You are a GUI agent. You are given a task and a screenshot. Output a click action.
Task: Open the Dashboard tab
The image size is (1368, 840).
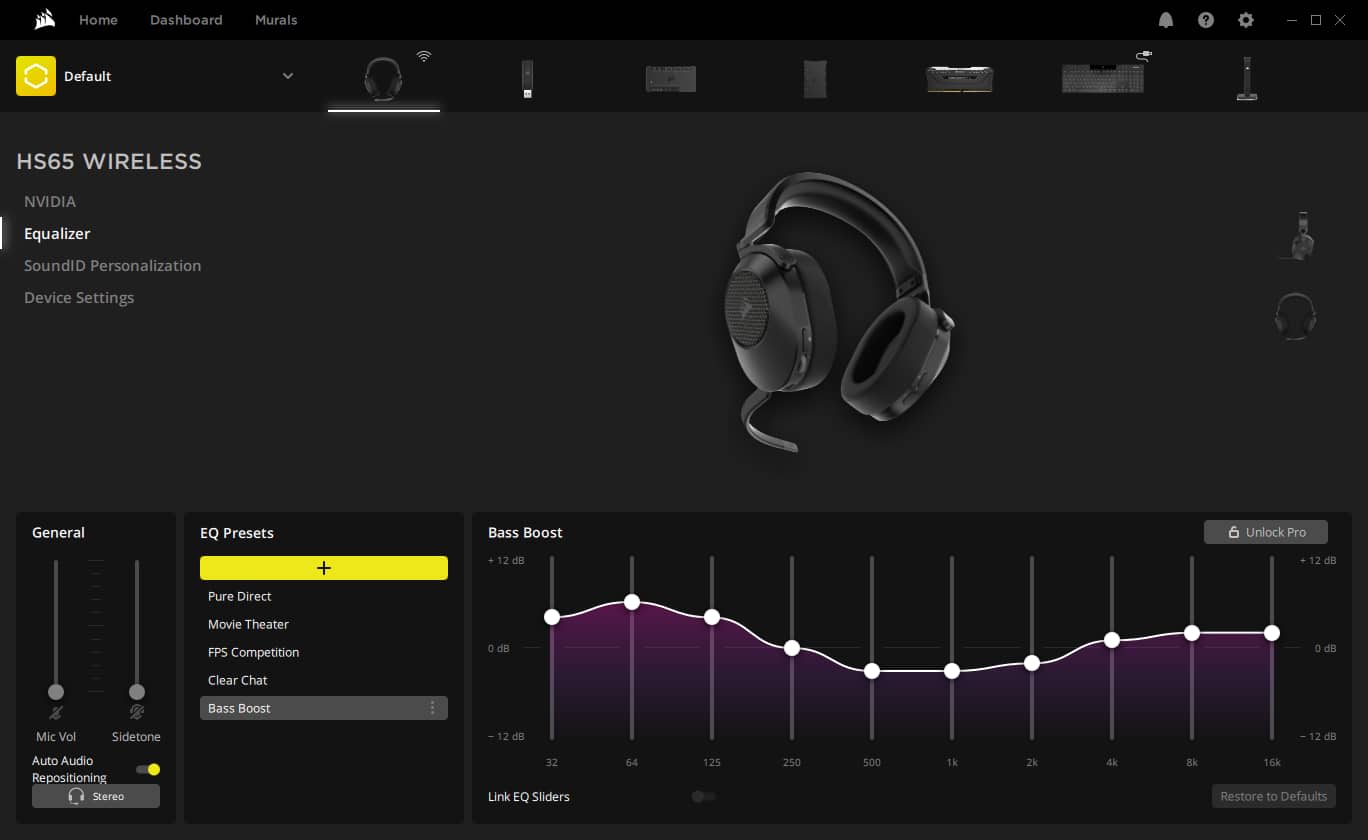186,20
